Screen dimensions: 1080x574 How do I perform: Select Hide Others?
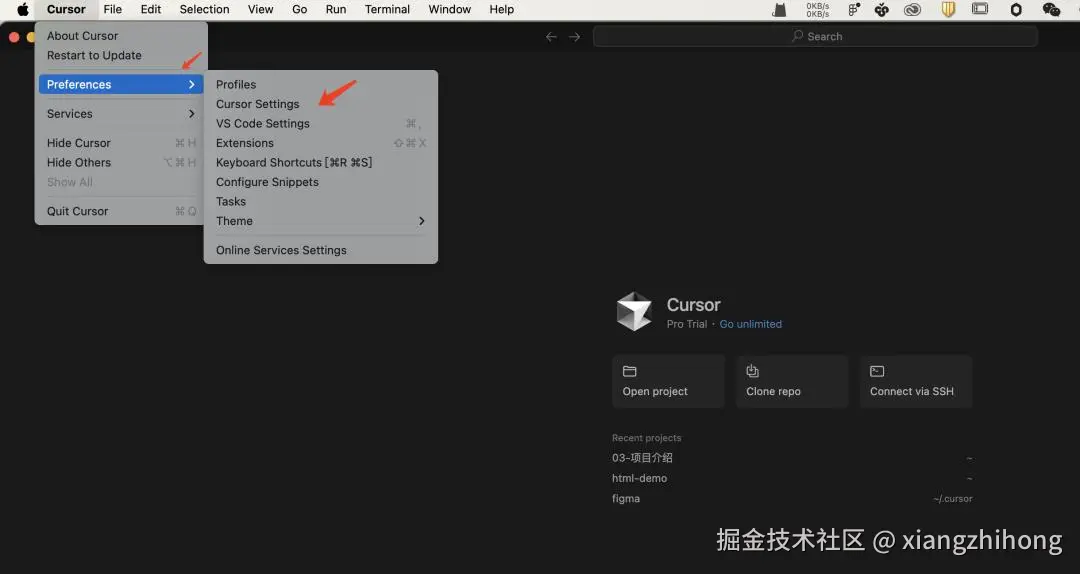(121, 163)
